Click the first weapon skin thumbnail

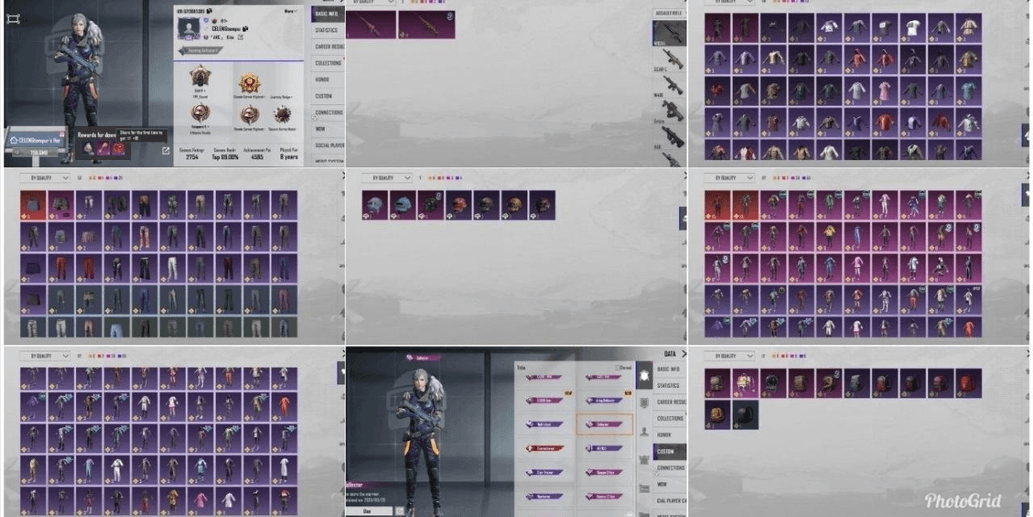coord(371,24)
